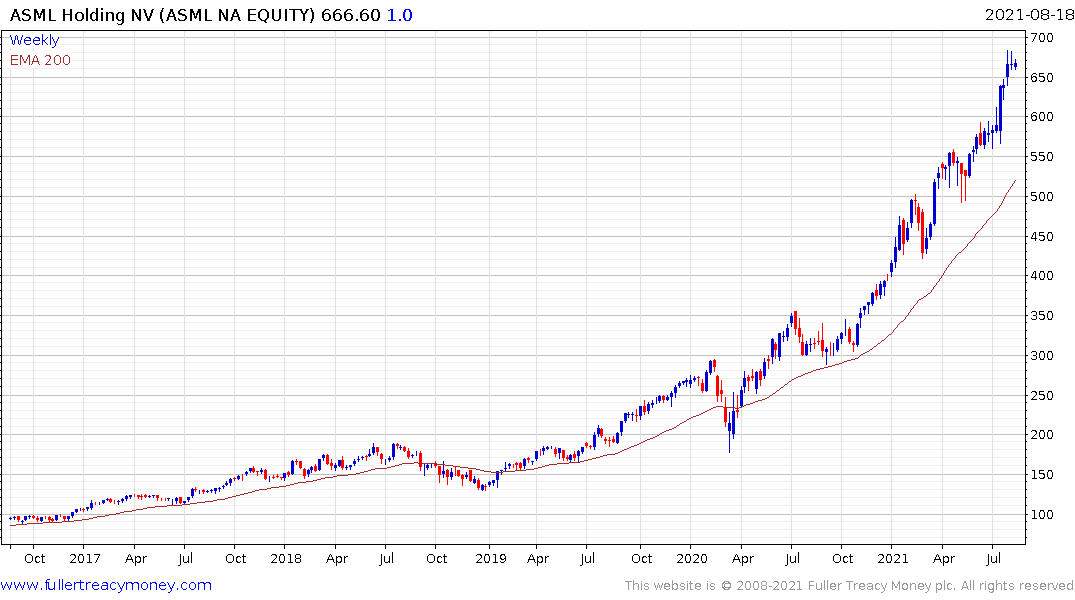Click the 200 price axis label
This screenshot has height=600, width=1075.
pos(1041,434)
